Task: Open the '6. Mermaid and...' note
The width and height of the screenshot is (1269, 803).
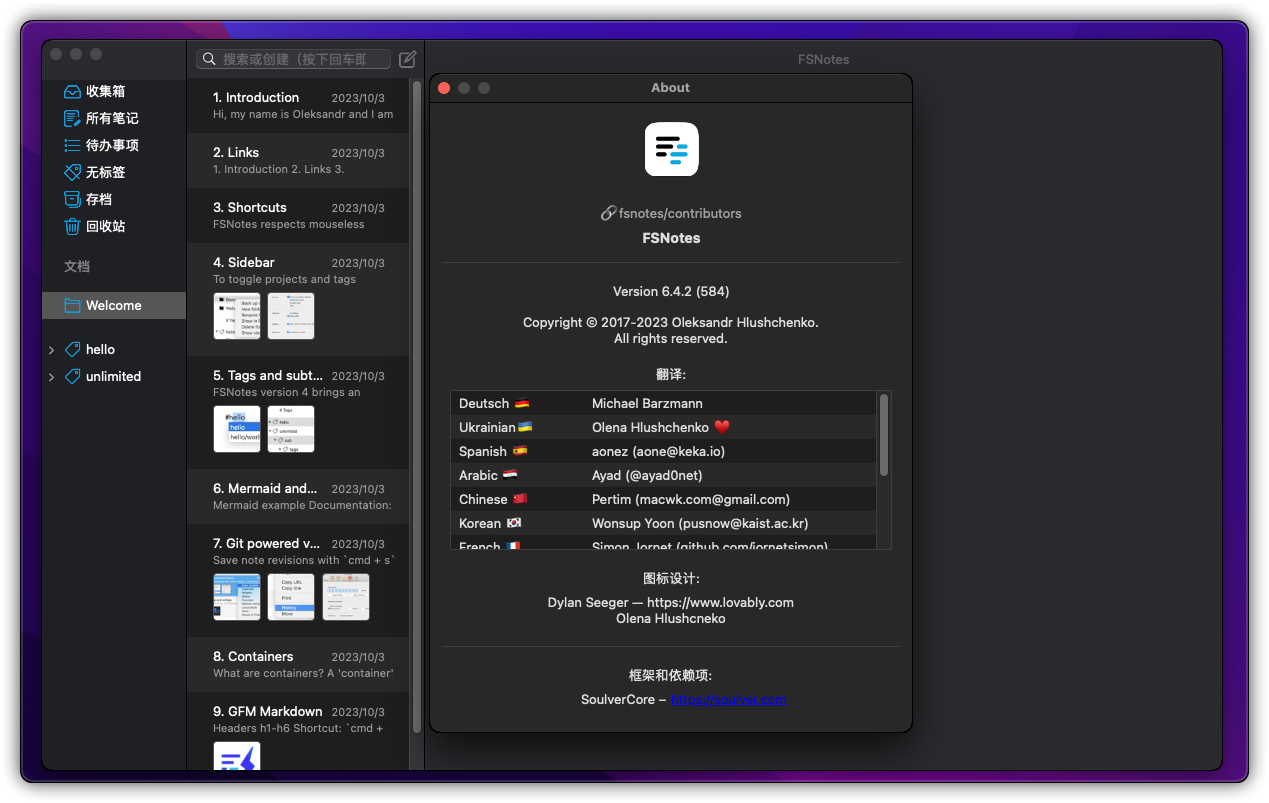Action: [x=298, y=496]
